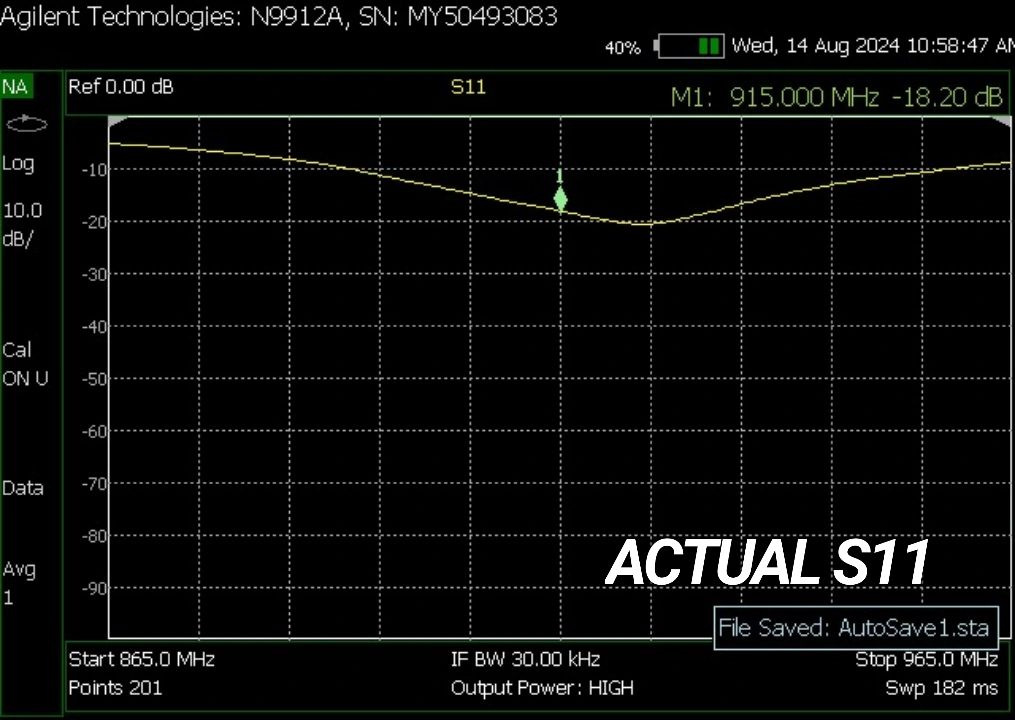Edit the Stop 965.0 MHz frequency
Screen dimensions: 1015x720
coord(926,659)
